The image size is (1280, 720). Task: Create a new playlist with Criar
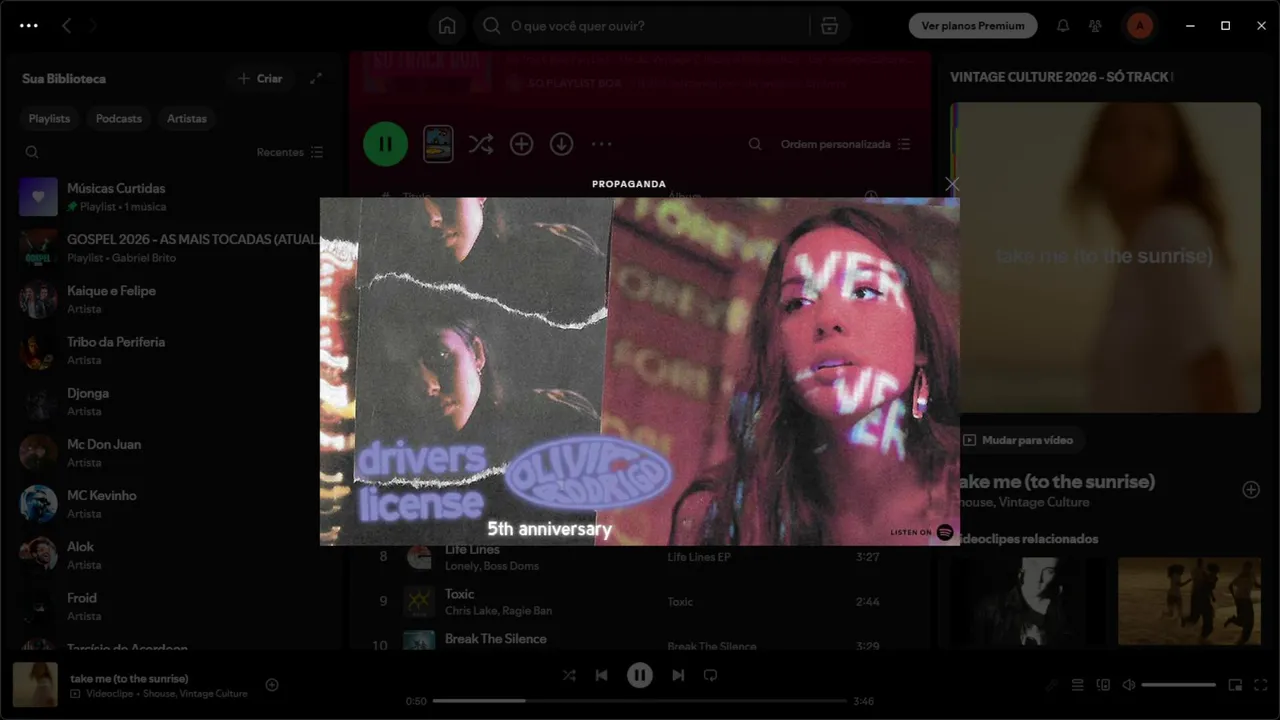(x=260, y=78)
